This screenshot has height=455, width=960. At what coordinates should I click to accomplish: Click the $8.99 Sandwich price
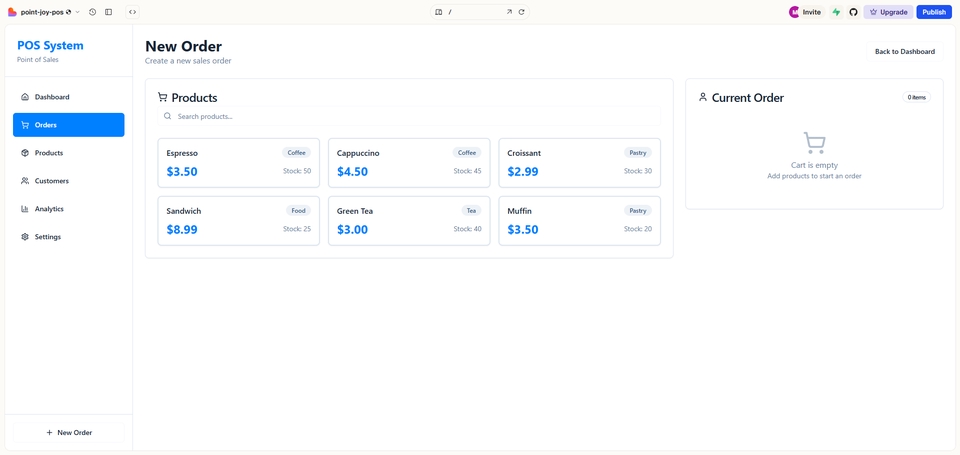[182, 230]
